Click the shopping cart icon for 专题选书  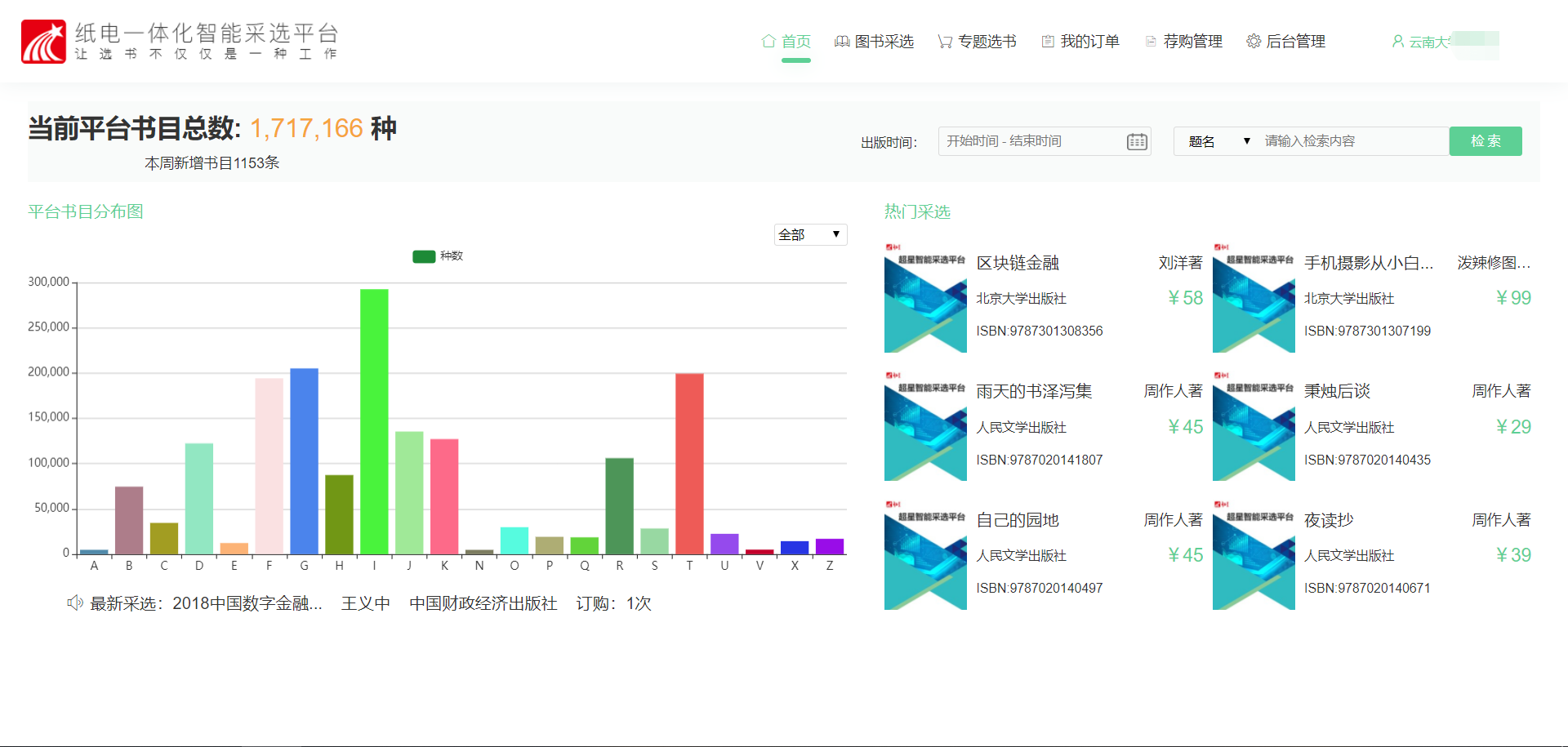945,42
